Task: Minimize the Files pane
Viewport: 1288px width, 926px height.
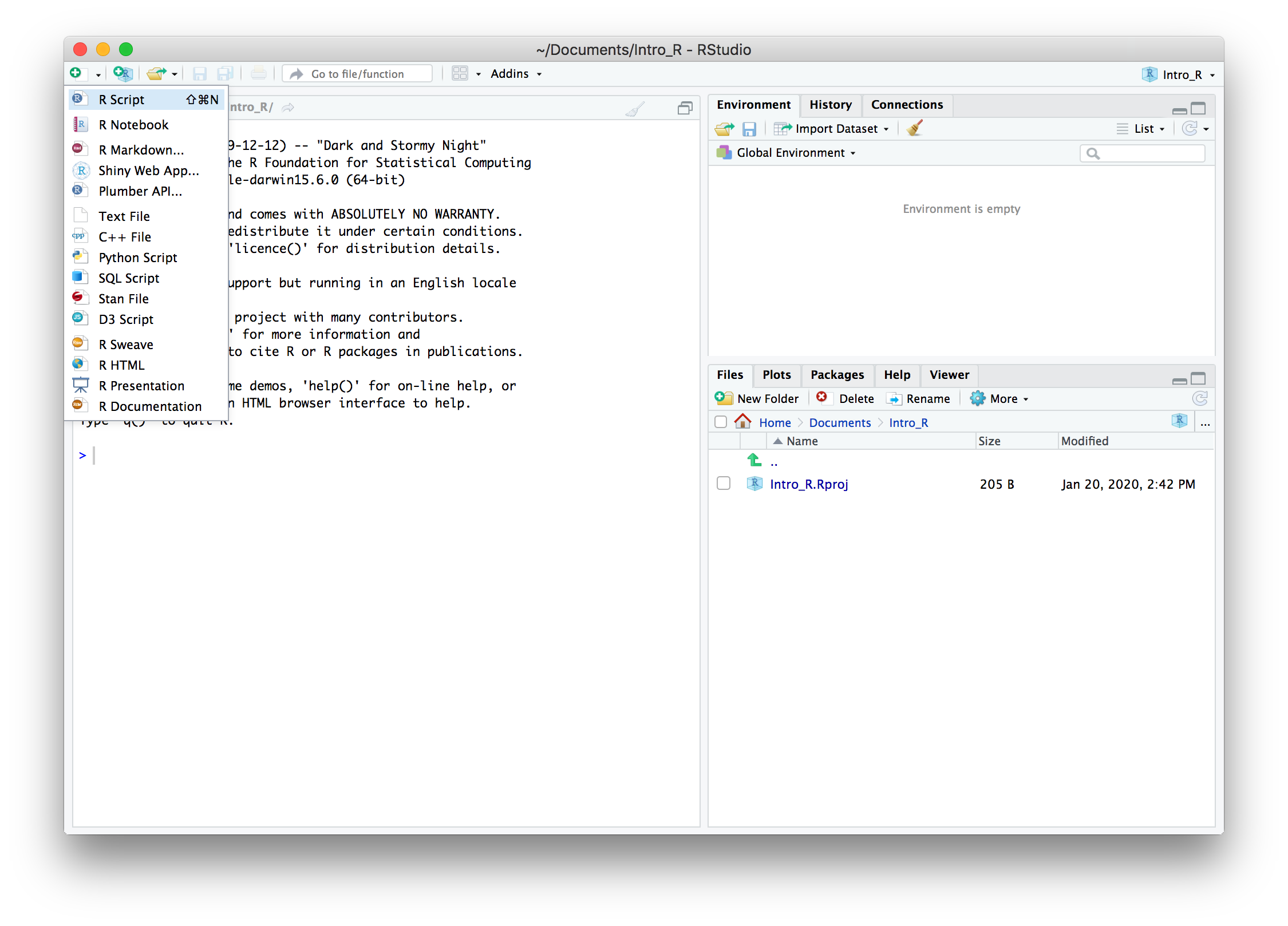Action: pos(1179,380)
